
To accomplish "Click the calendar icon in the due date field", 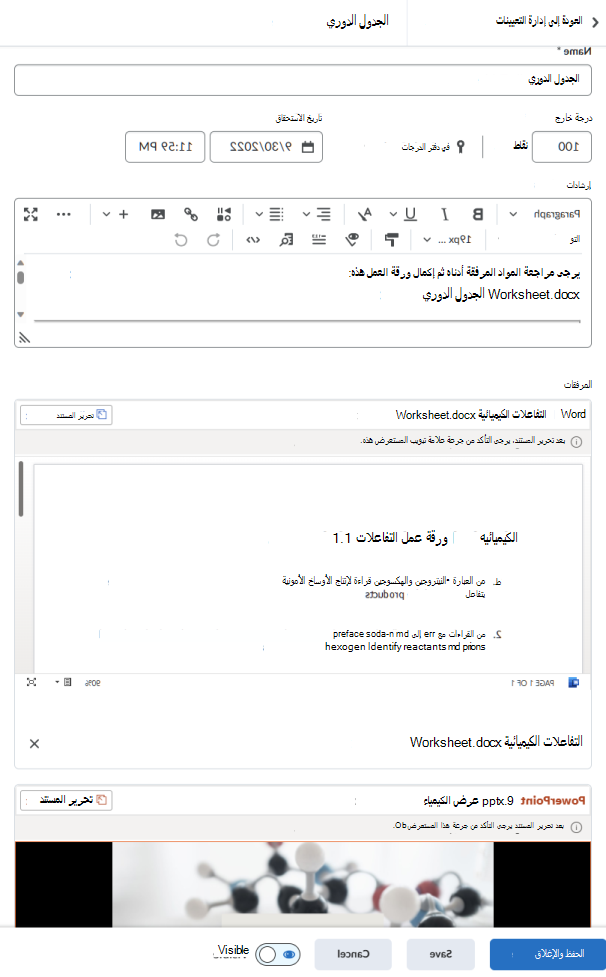I will pyautogui.click(x=308, y=147).
